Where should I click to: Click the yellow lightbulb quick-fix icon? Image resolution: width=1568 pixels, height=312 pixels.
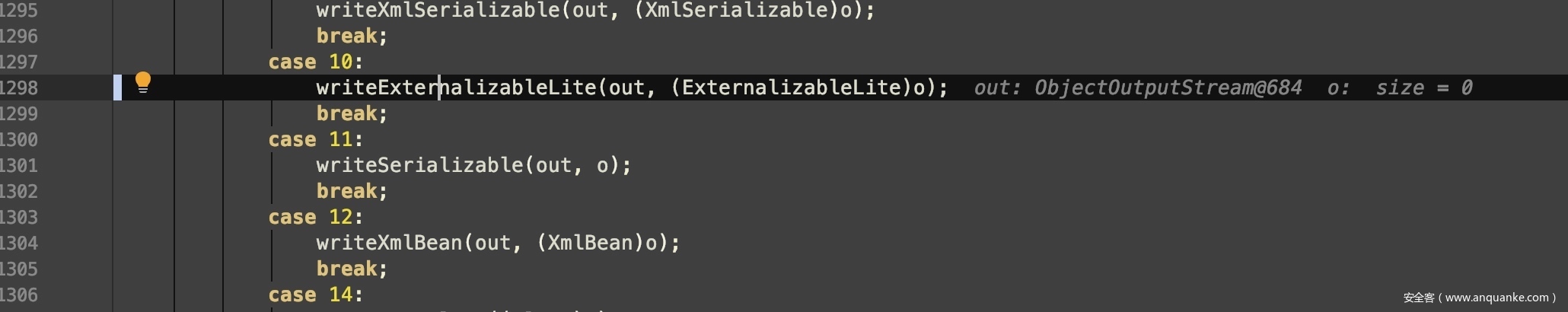coord(143,82)
